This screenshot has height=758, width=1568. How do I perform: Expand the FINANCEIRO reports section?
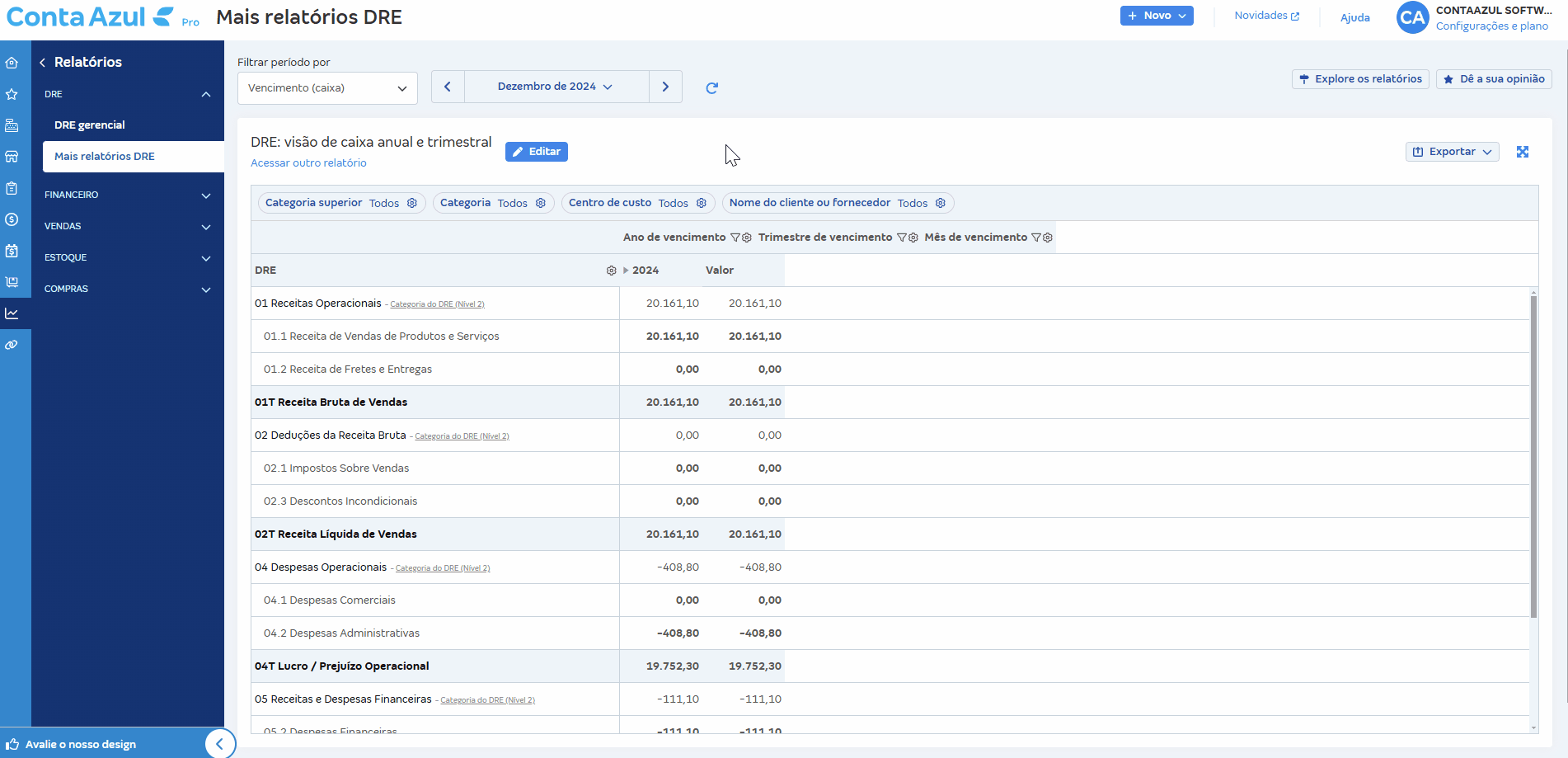click(x=128, y=195)
